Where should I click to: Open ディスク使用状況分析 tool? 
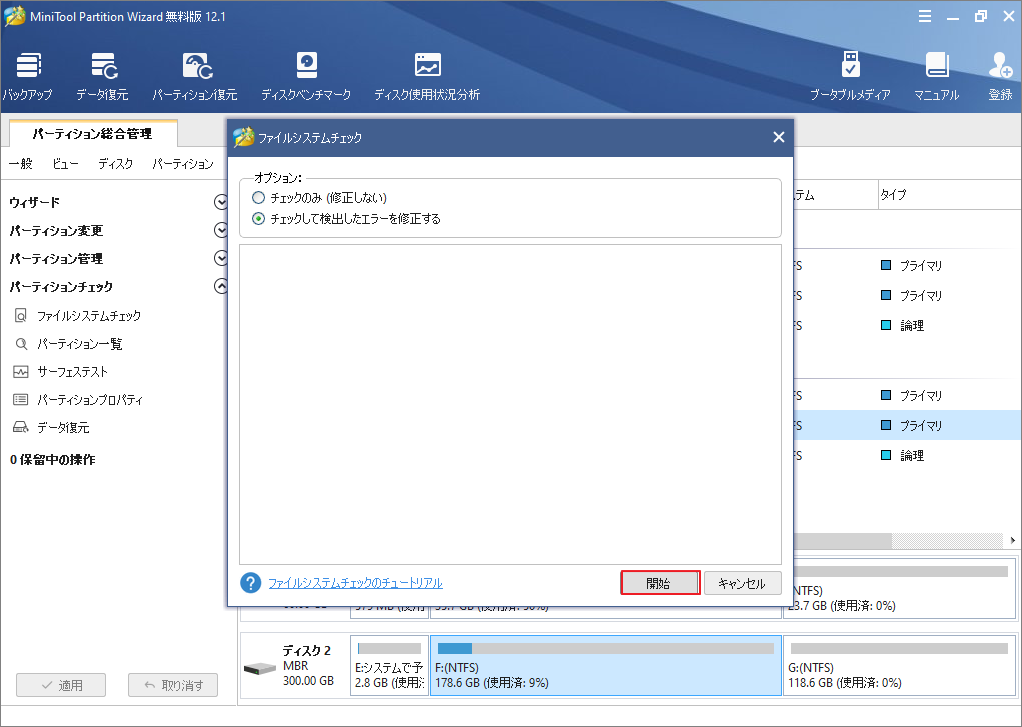(427, 76)
